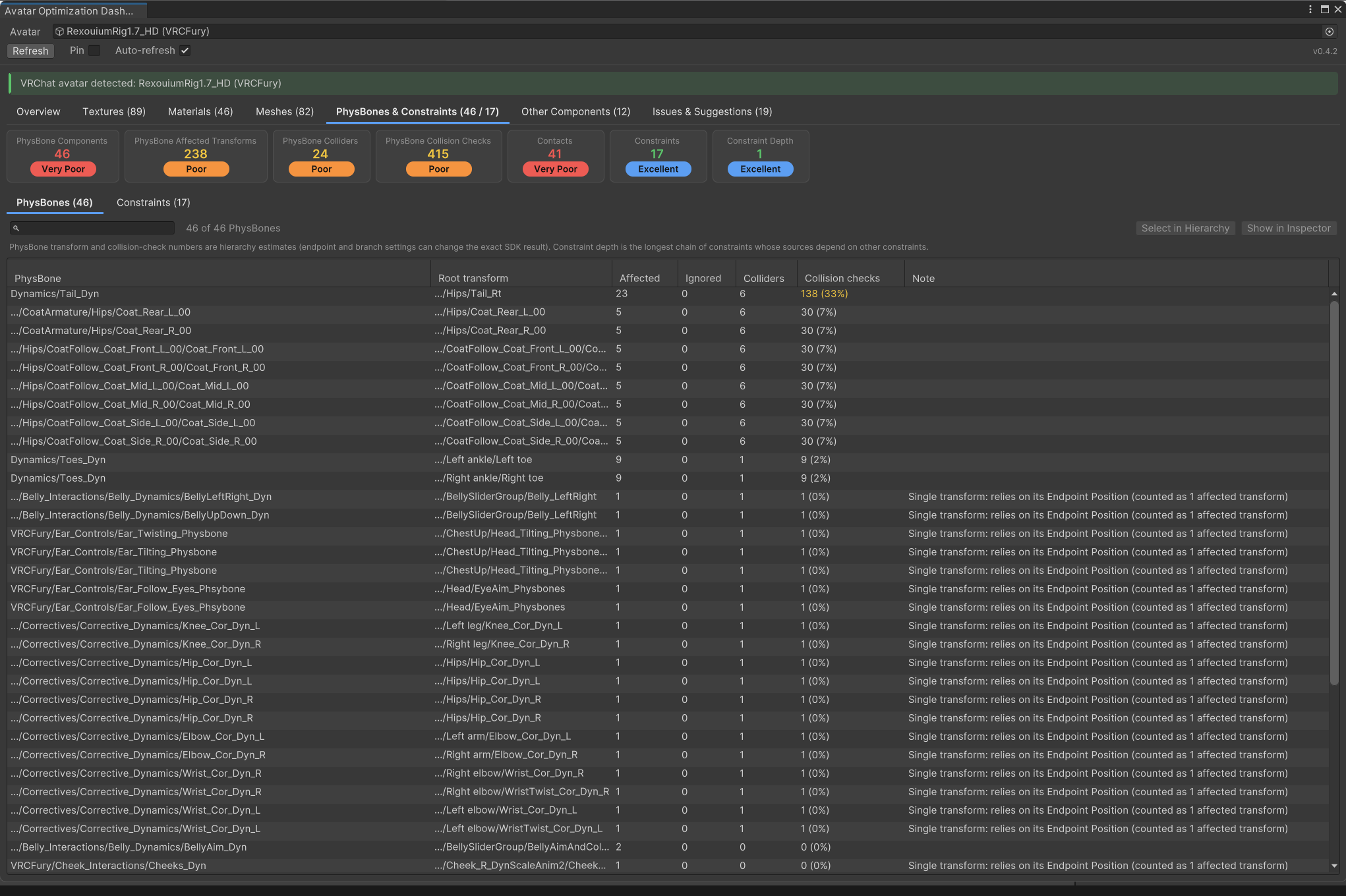This screenshot has height=896, width=1346.
Task: Select the Elbow_Cor_Dyn_L row
Action: (x=668, y=737)
